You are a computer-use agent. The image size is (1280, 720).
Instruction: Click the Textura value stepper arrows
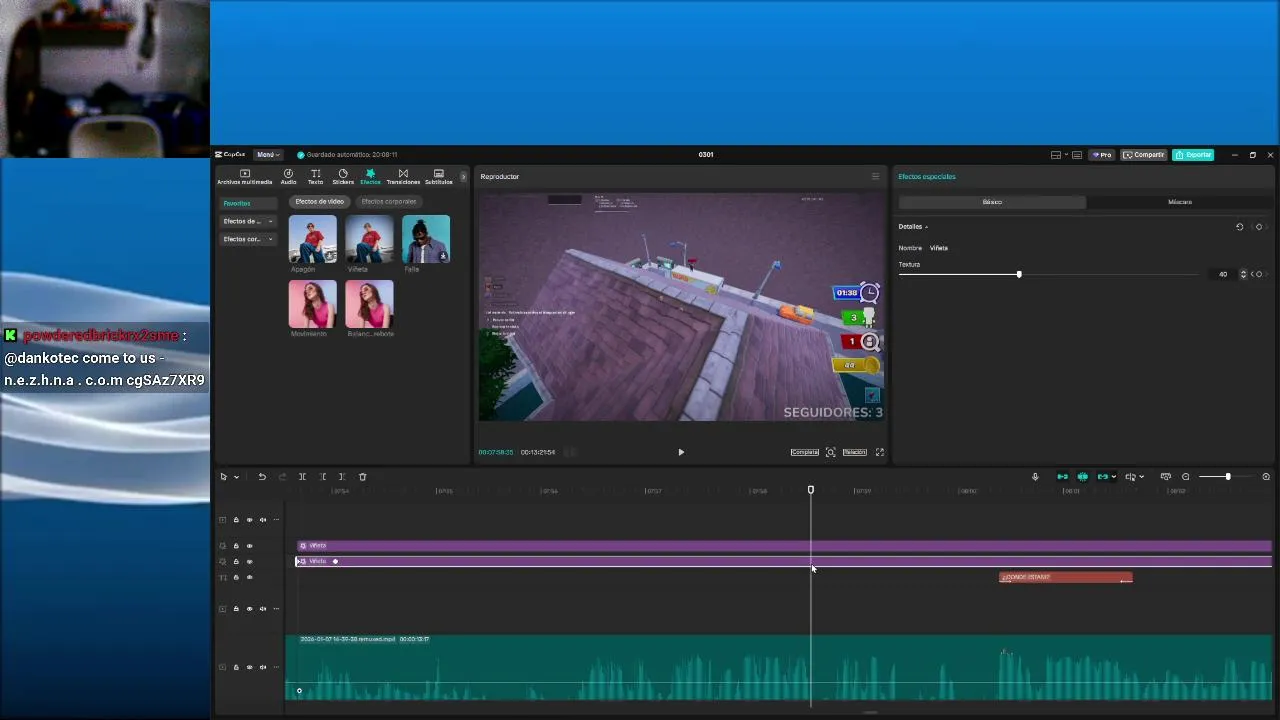click(x=1244, y=274)
